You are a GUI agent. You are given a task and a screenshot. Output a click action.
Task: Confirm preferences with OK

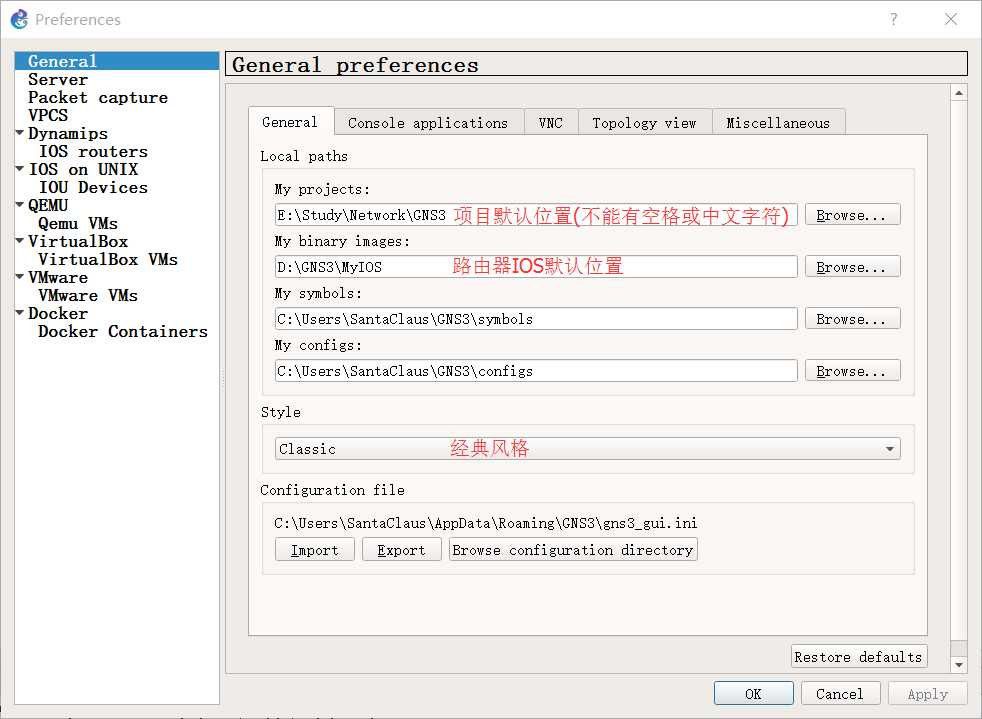click(753, 693)
